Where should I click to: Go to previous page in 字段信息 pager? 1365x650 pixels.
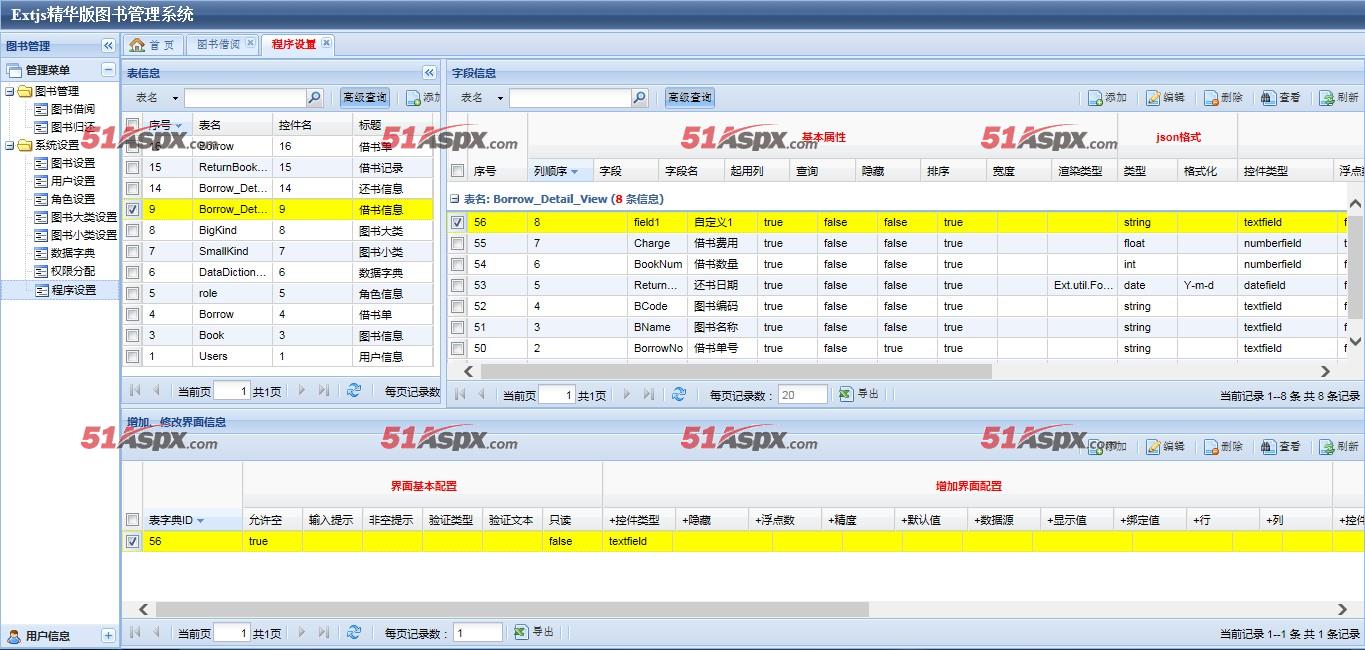click(x=481, y=394)
